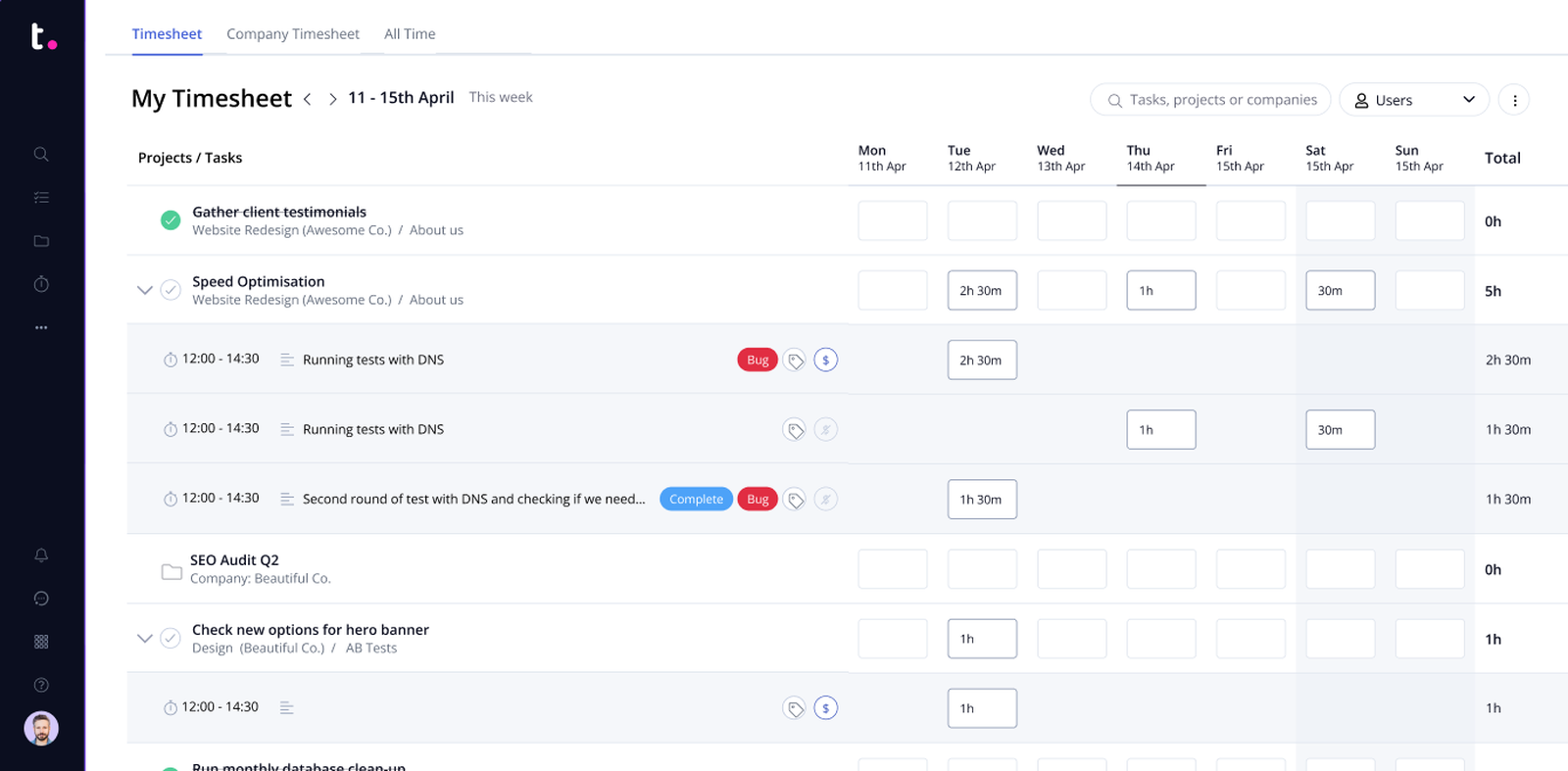Open search from the left sidebar

(41, 154)
